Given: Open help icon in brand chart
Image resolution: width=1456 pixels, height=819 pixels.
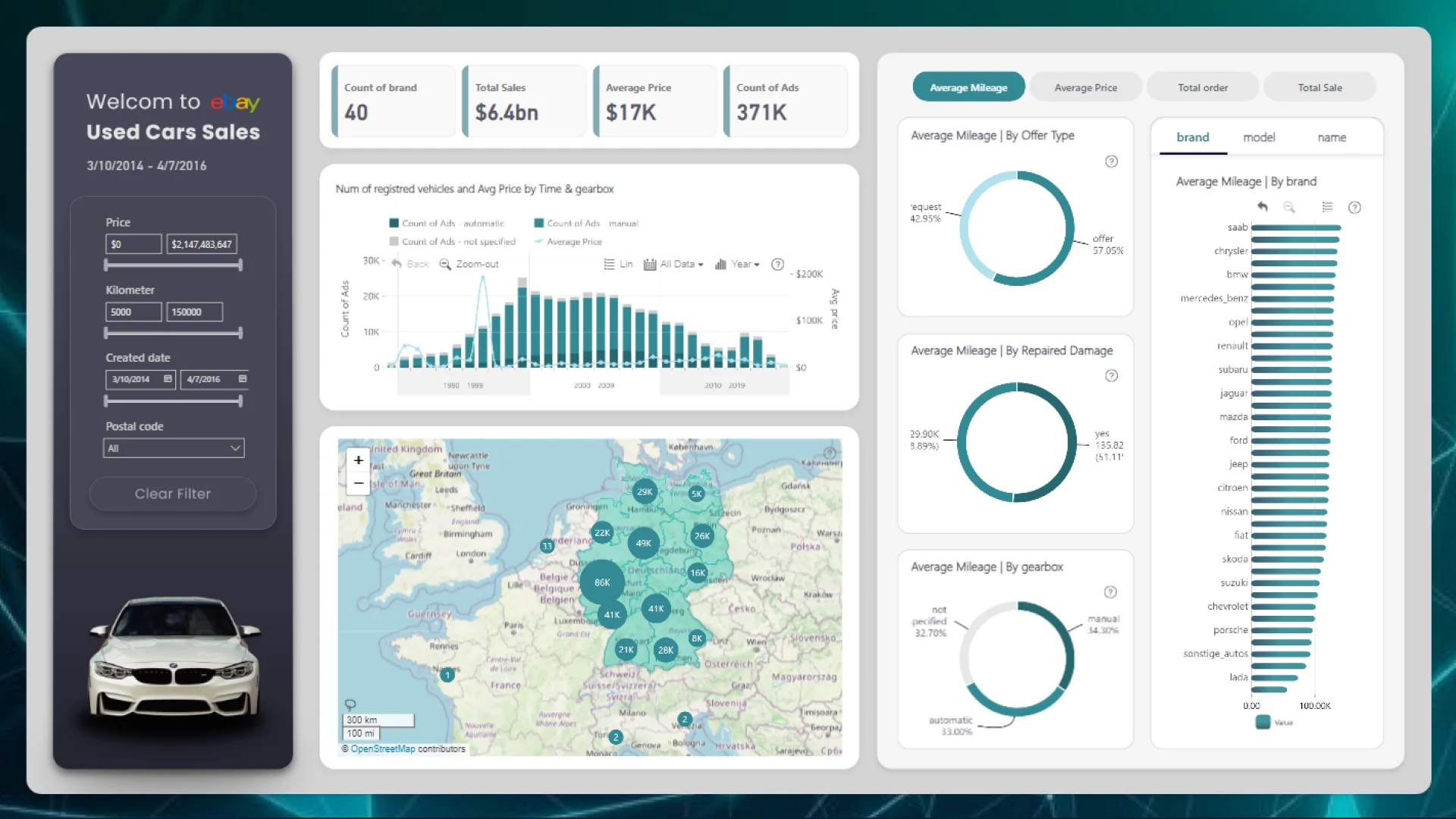Looking at the screenshot, I should [1354, 207].
